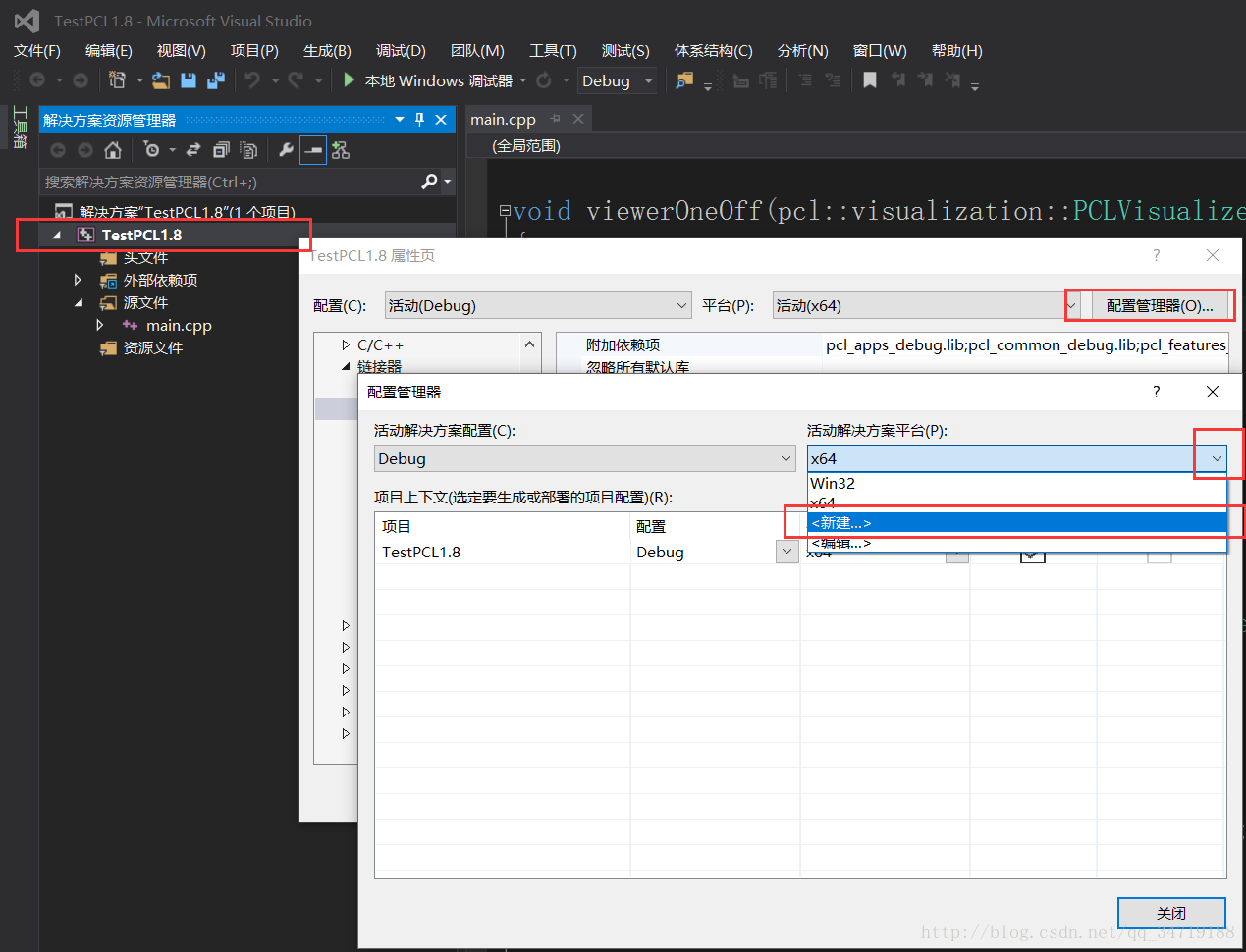Screen dimensions: 1246x952
Task: Click Configuration Manager help question mark
Action: 1156,392
